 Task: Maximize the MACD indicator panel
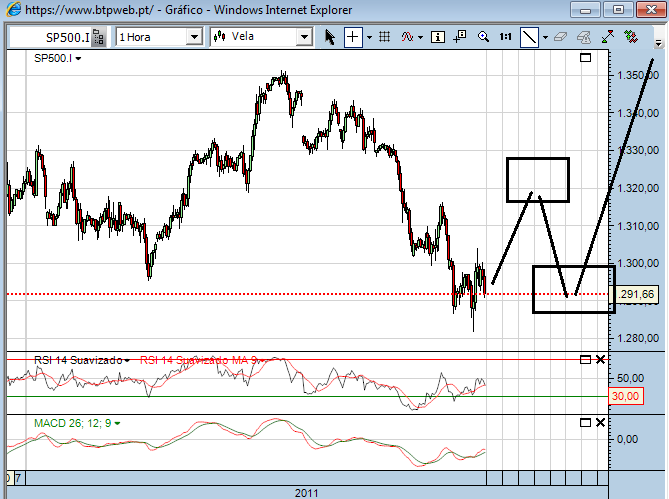pyautogui.click(x=585, y=423)
